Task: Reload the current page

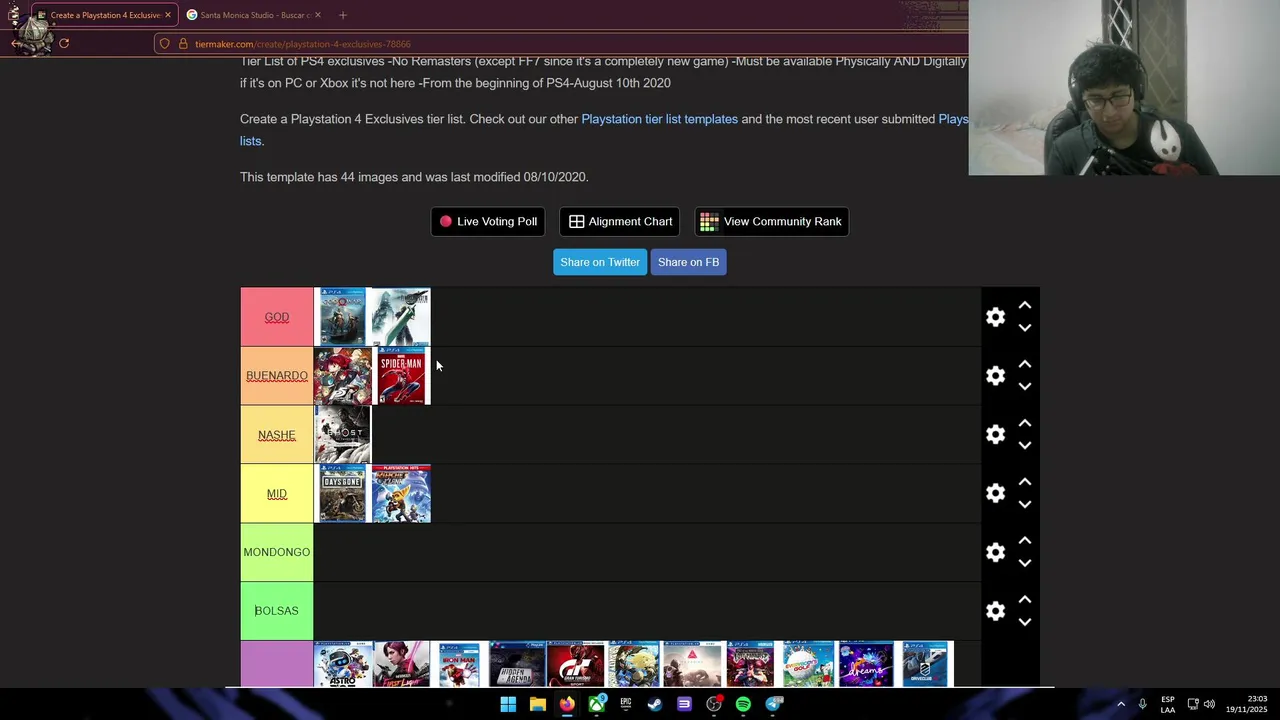Action: [x=64, y=43]
